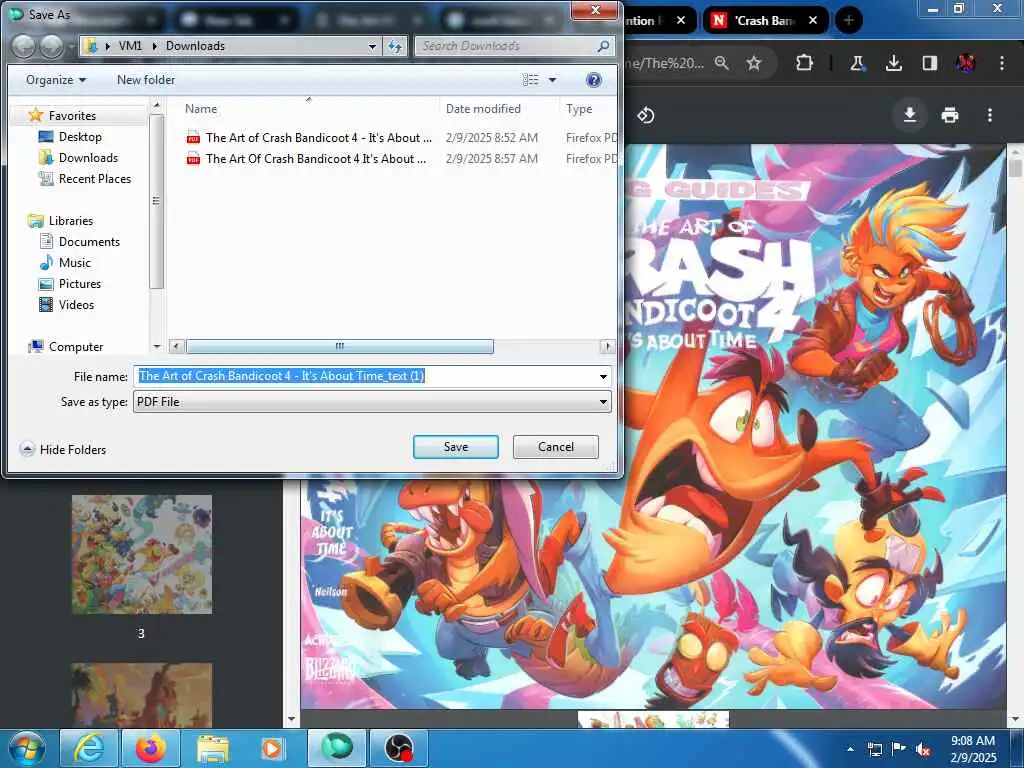Select Recent Places in the navigation pane
Image resolution: width=1024 pixels, height=768 pixels.
pos(95,178)
